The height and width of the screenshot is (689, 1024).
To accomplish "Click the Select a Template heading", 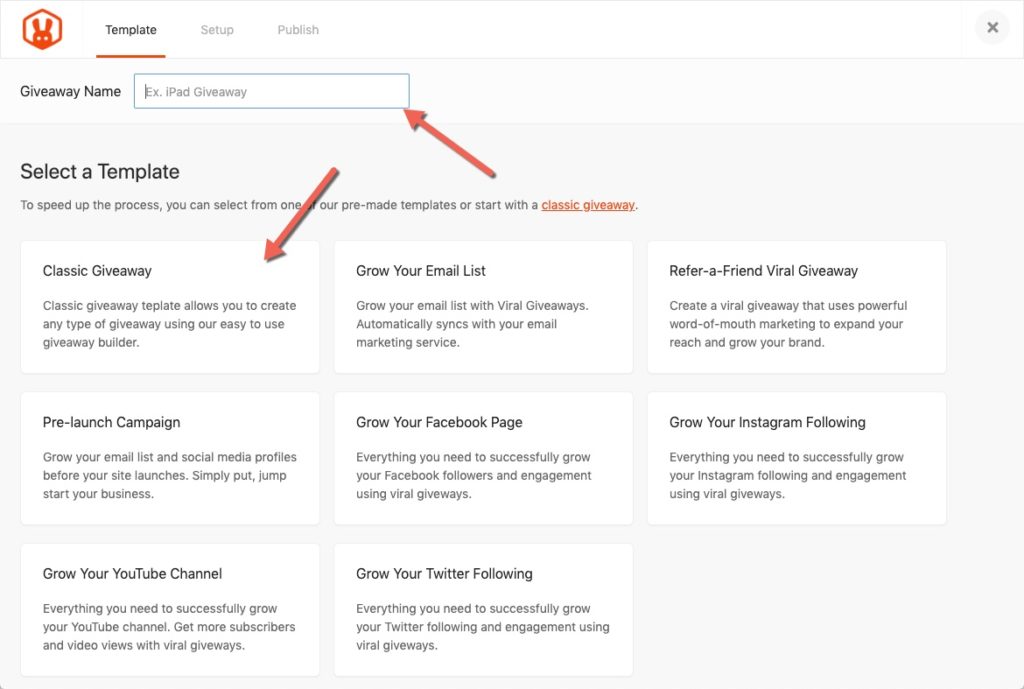I will coord(100,172).
